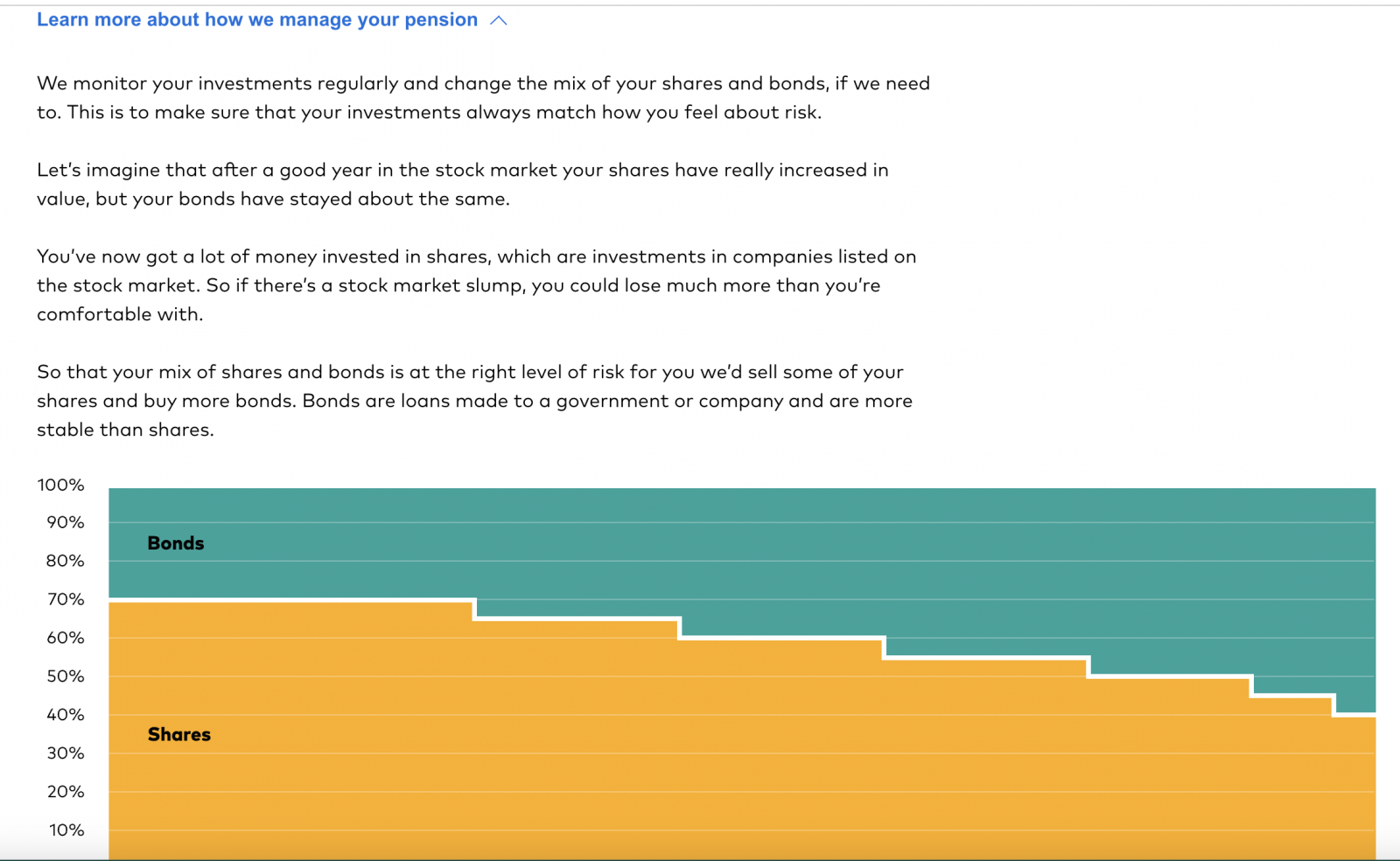Click the 20% axis label
The width and height of the screenshot is (1400, 861).
coord(65,792)
